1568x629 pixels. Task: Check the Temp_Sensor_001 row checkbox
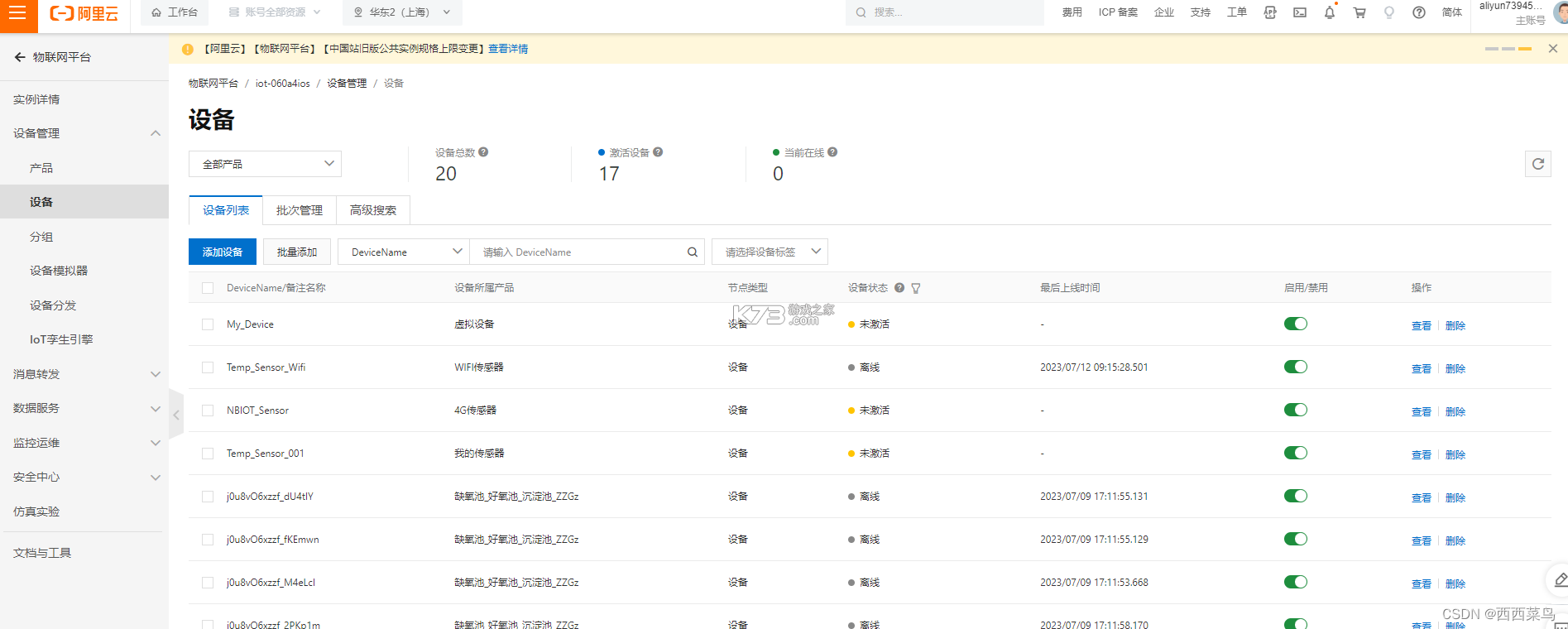tap(208, 454)
